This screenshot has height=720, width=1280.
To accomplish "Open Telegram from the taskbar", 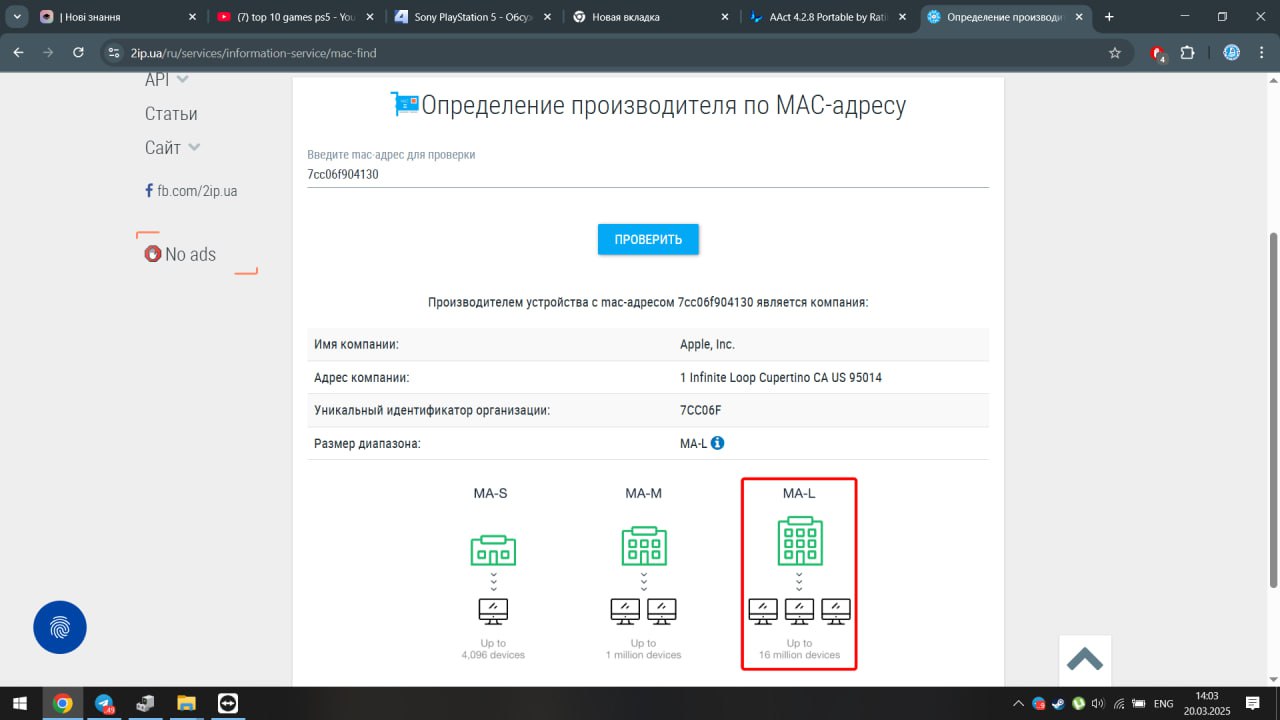I will (104, 704).
